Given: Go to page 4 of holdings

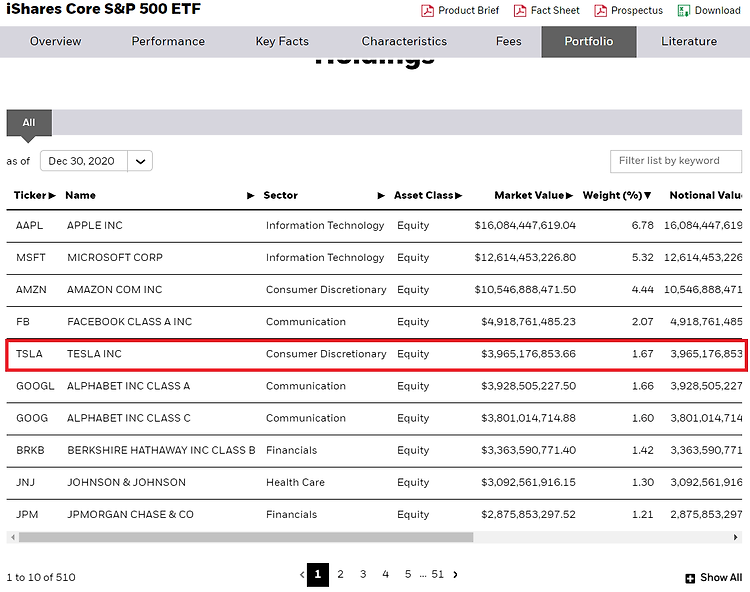Looking at the screenshot, I should [x=386, y=574].
